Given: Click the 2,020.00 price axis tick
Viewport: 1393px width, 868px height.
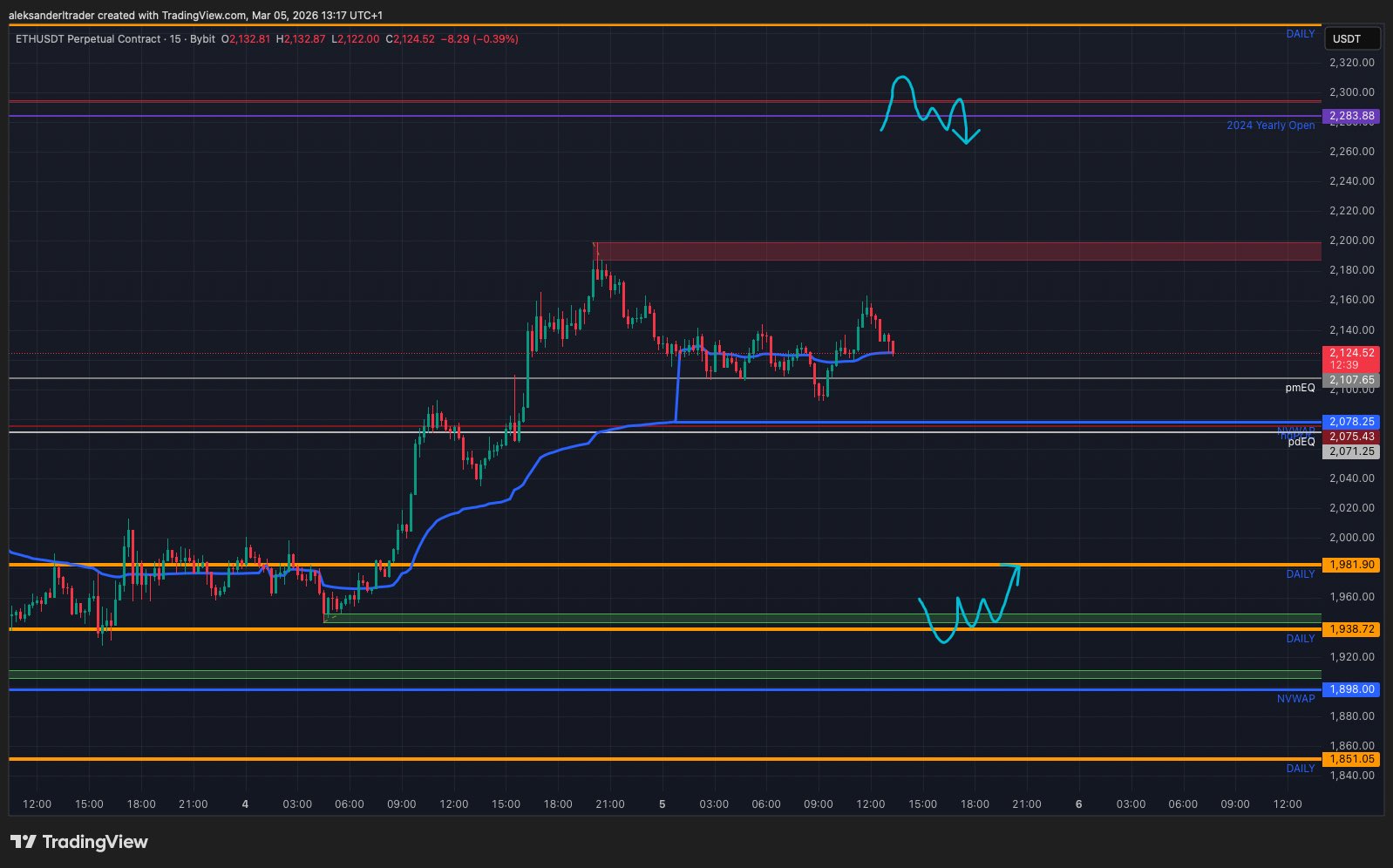Looking at the screenshot, I should click(x=1352, y=508).
